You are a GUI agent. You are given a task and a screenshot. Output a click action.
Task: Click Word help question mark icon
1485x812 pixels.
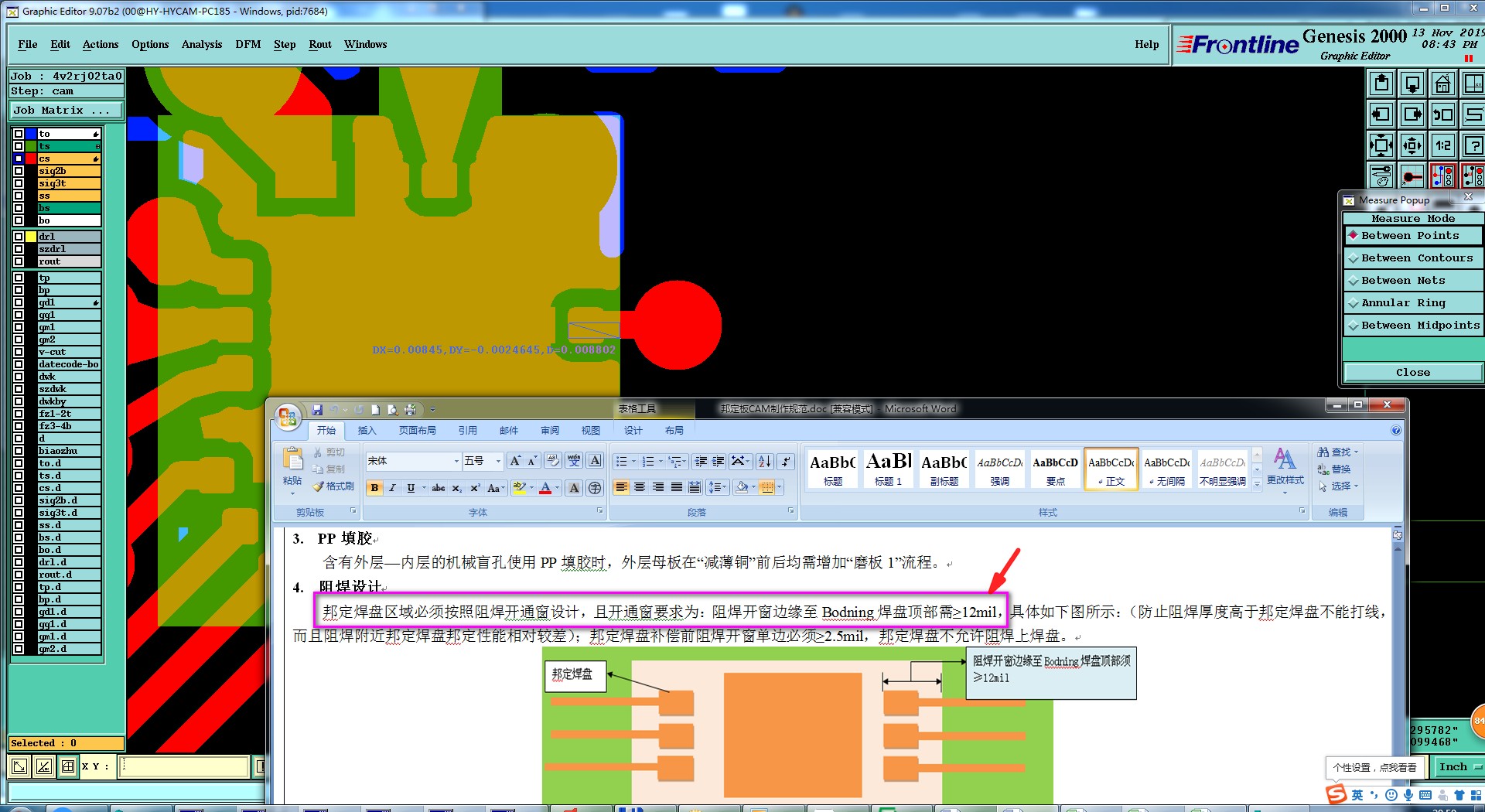pyautogui.click(x=1396, y=431)
